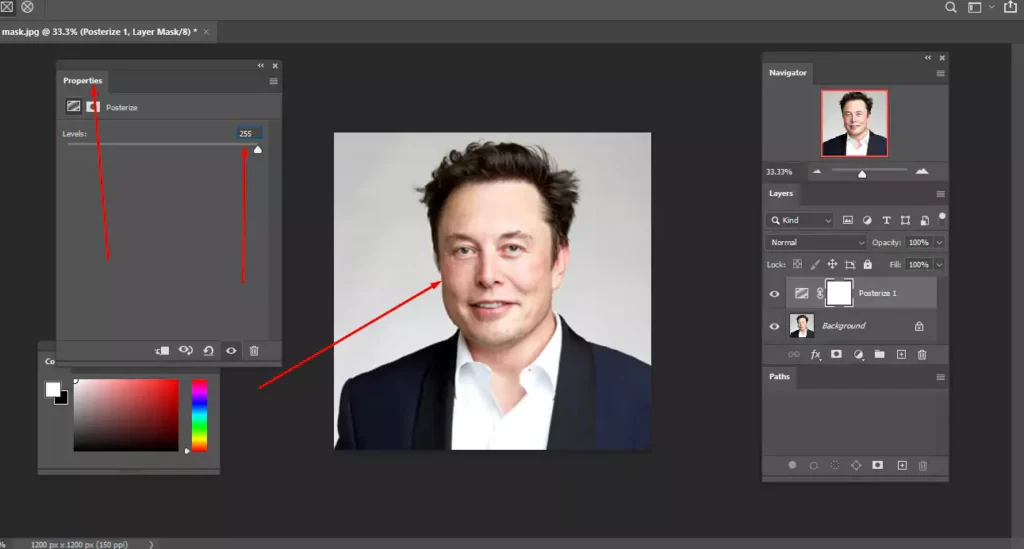The image size is (1024, 549).
Task: Delete current path trash icon
Action: pyautogui.click(x=923, y=465)
